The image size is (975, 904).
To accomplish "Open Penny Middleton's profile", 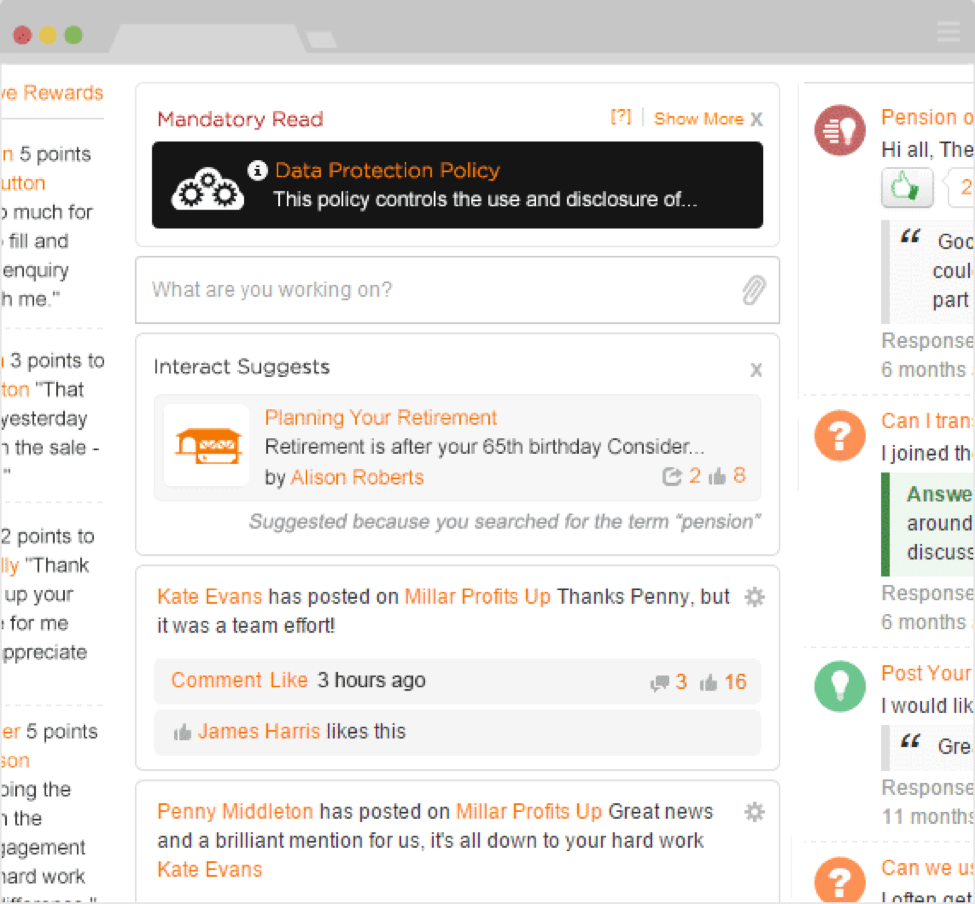I will 235,811.
